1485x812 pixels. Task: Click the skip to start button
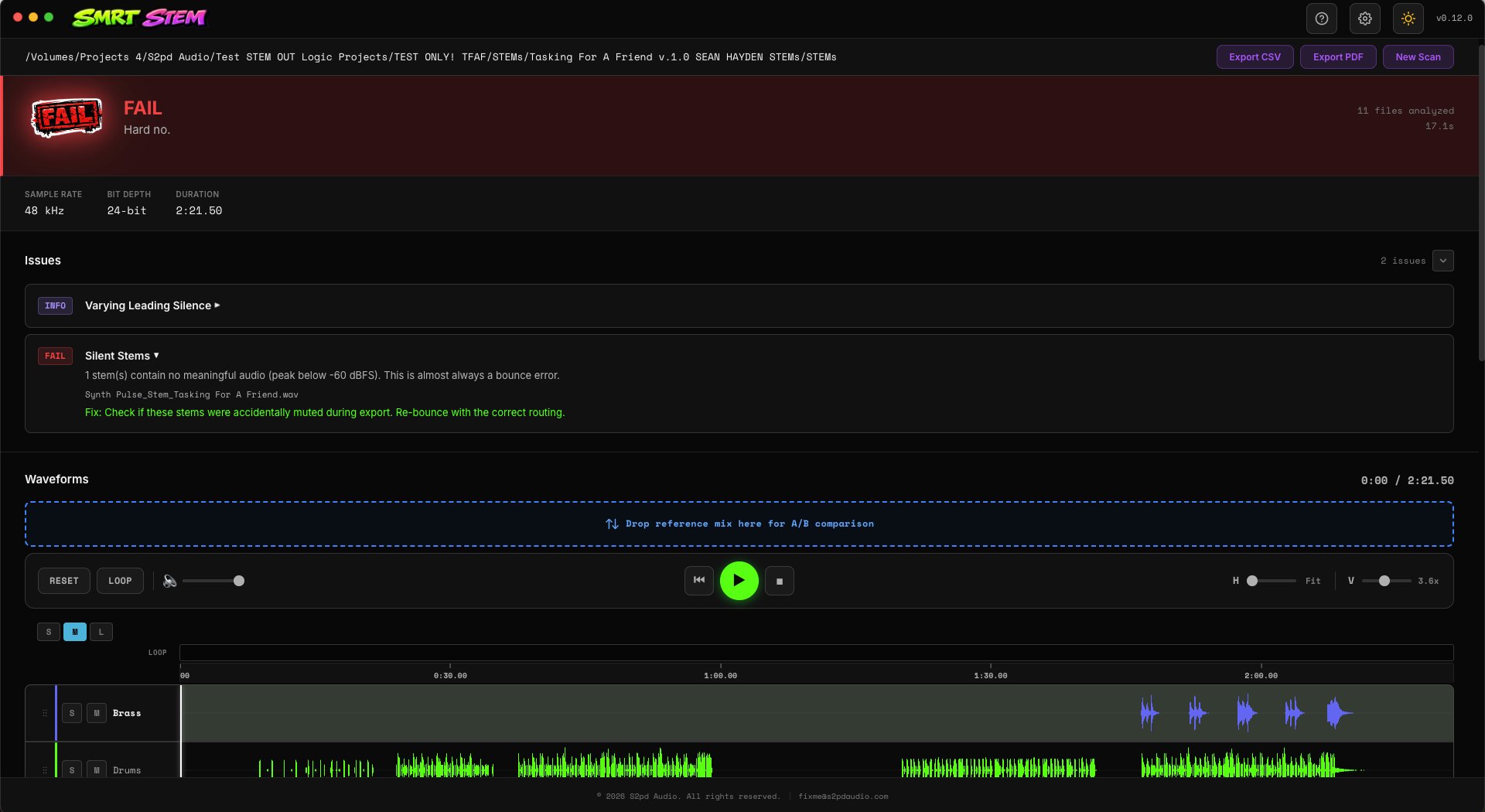click(698, 580)
